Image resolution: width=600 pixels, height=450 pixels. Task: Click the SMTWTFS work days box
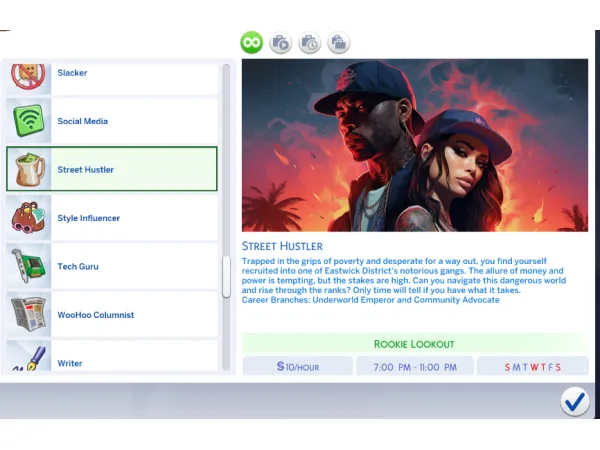tap(533, 367)
